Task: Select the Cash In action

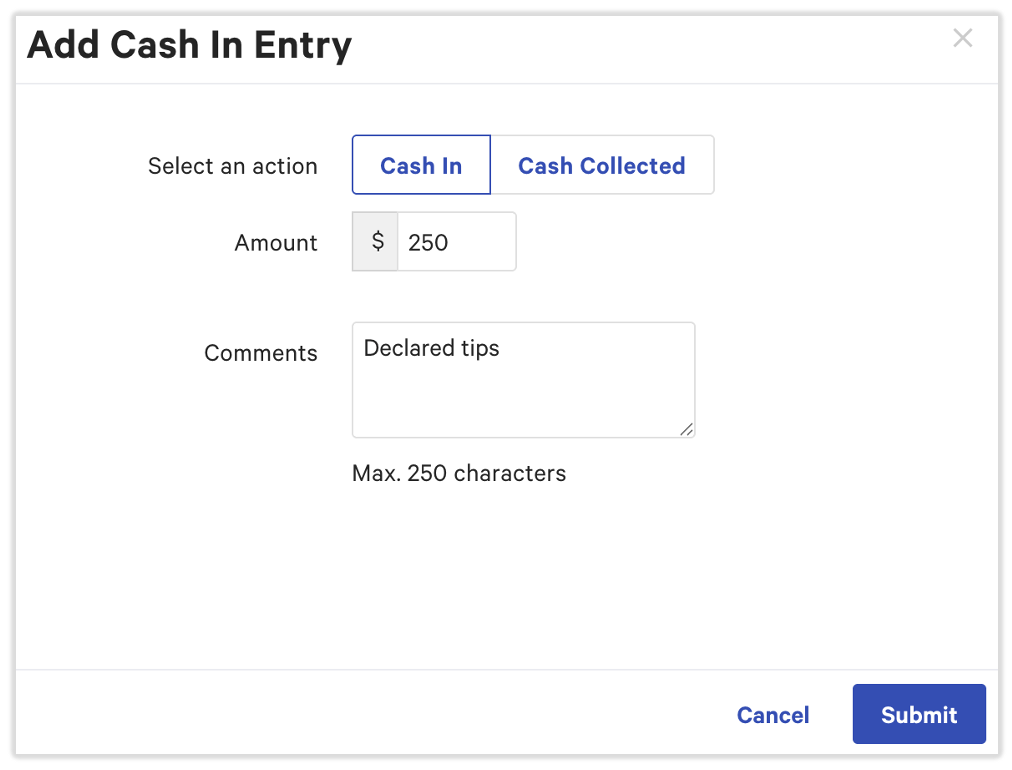Action: click(421, 165)
